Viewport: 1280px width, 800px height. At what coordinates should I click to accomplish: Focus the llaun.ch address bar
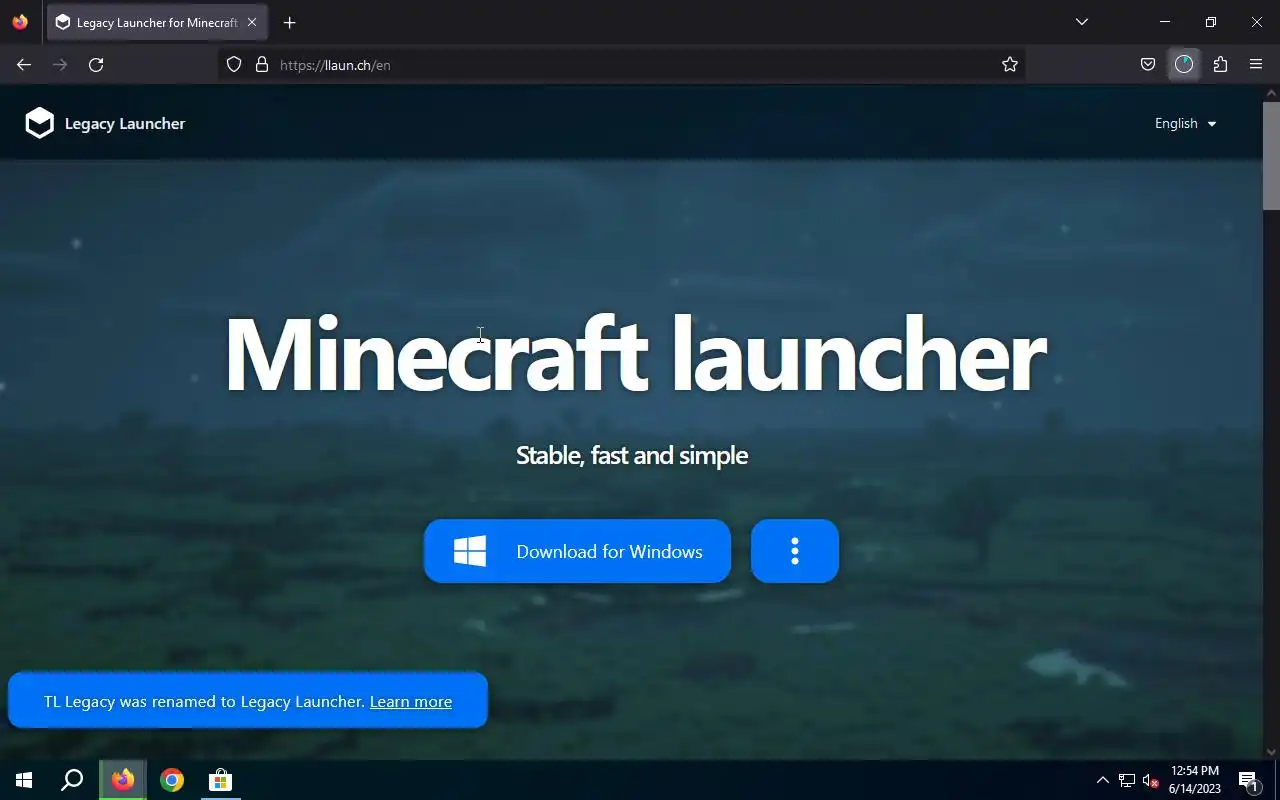pos(620,65)
